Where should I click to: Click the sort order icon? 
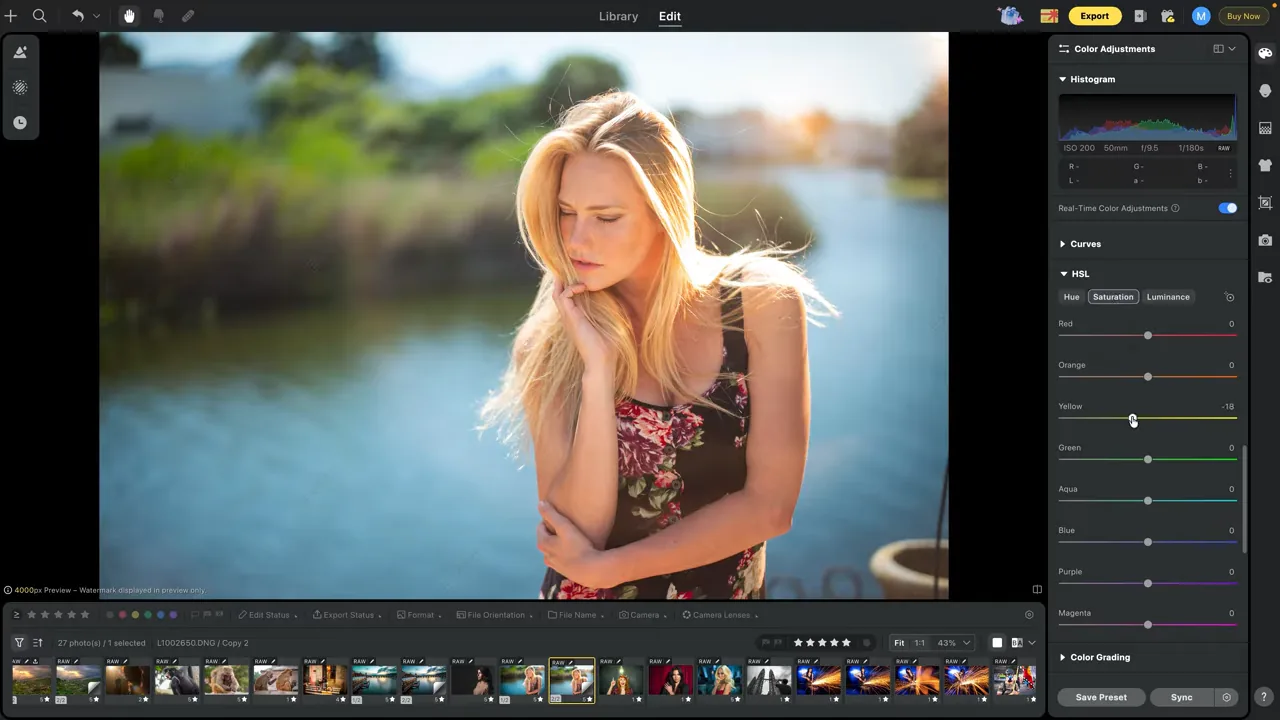(x=38, y=643)
